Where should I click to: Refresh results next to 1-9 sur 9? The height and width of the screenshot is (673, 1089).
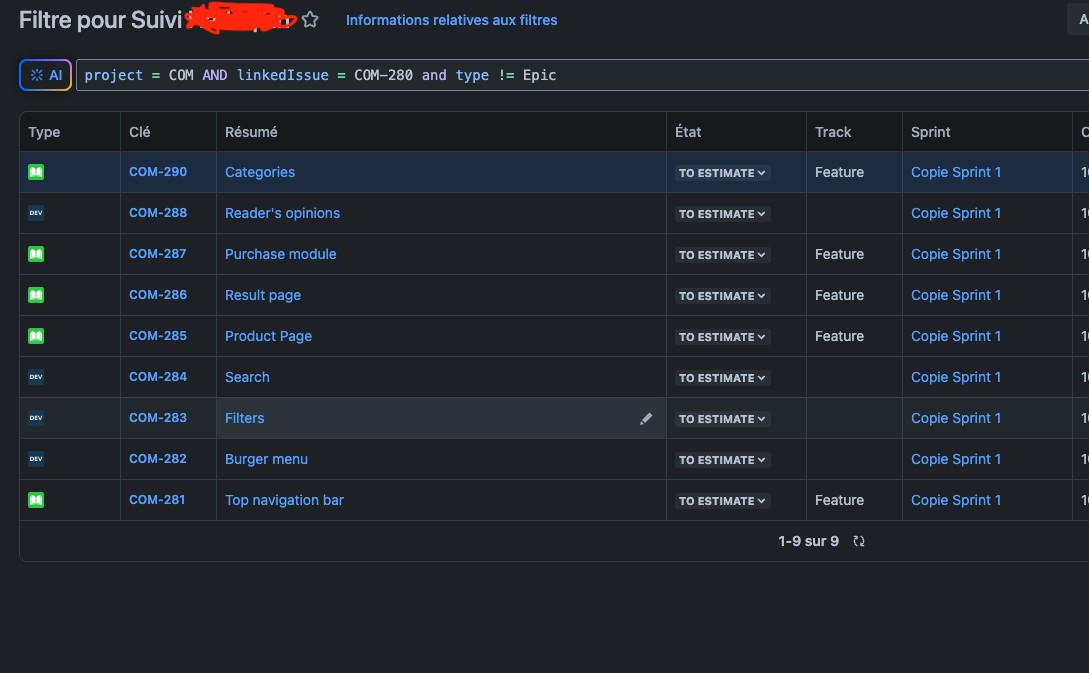[859, 541]
